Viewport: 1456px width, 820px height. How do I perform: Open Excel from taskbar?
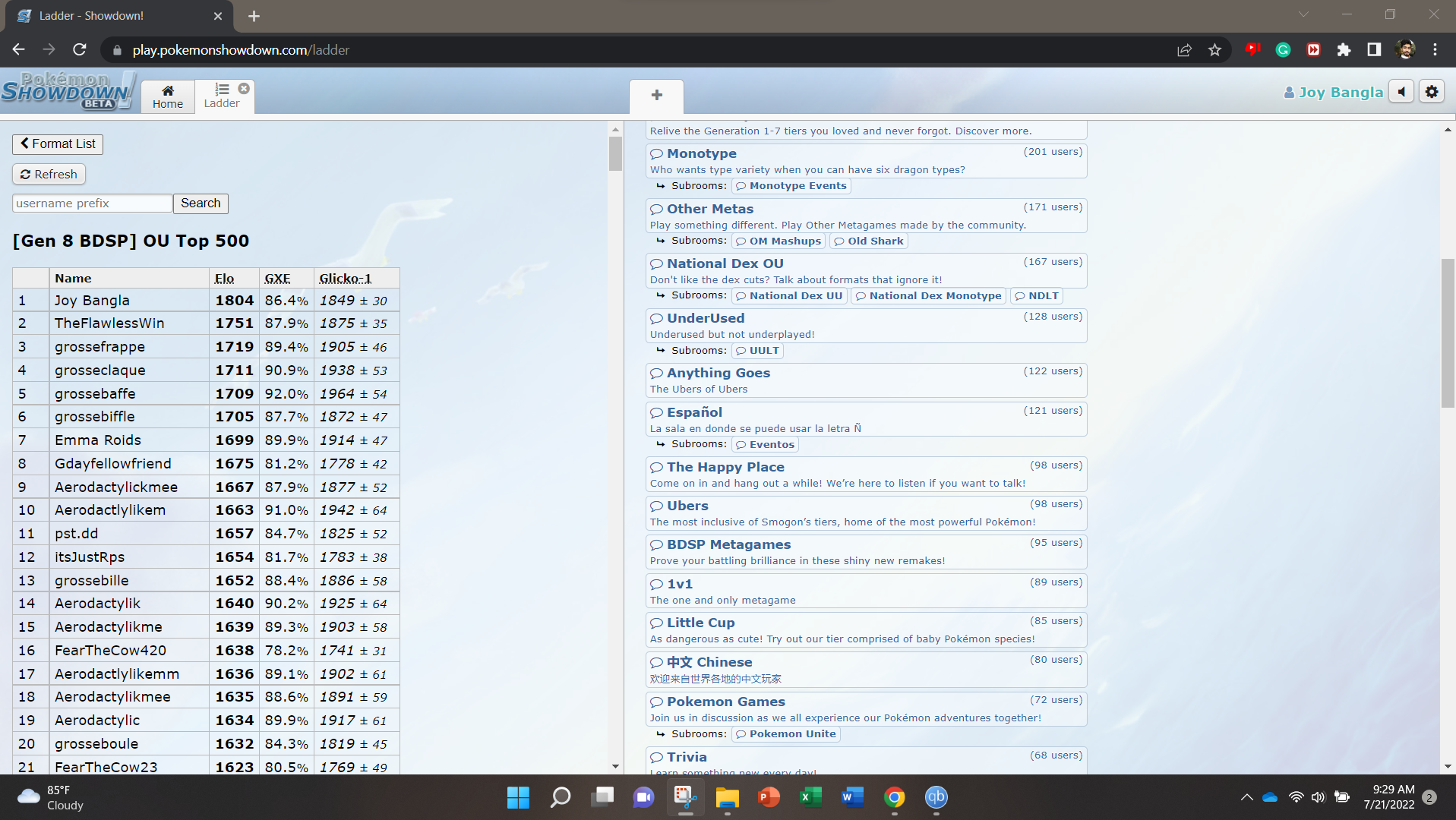[x=810, y=797]
